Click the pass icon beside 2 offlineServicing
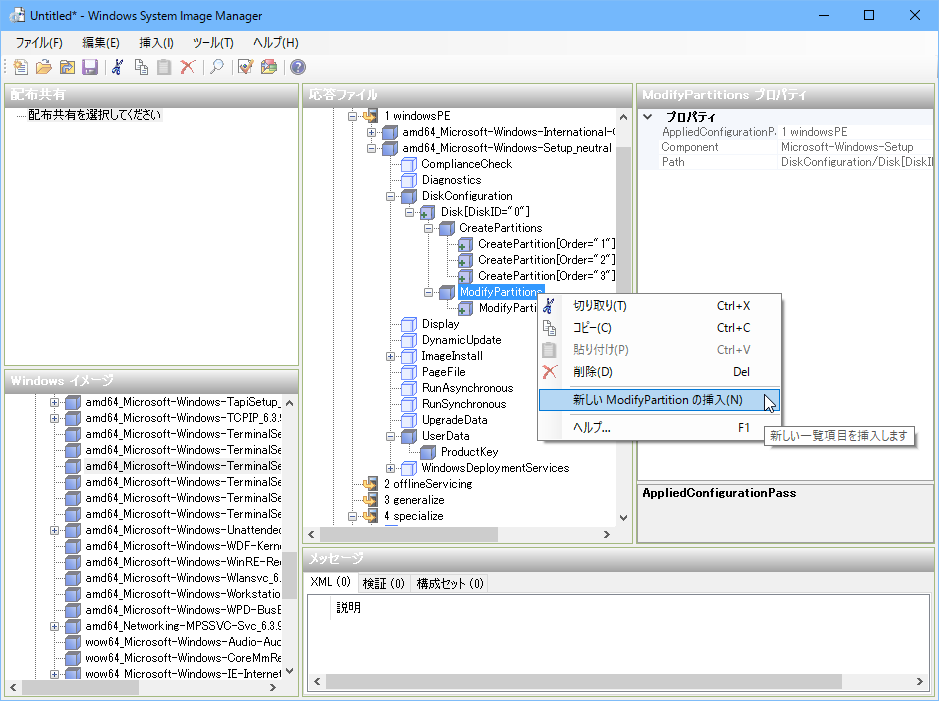Screen dimensions: 939x701 pos(371,484)
